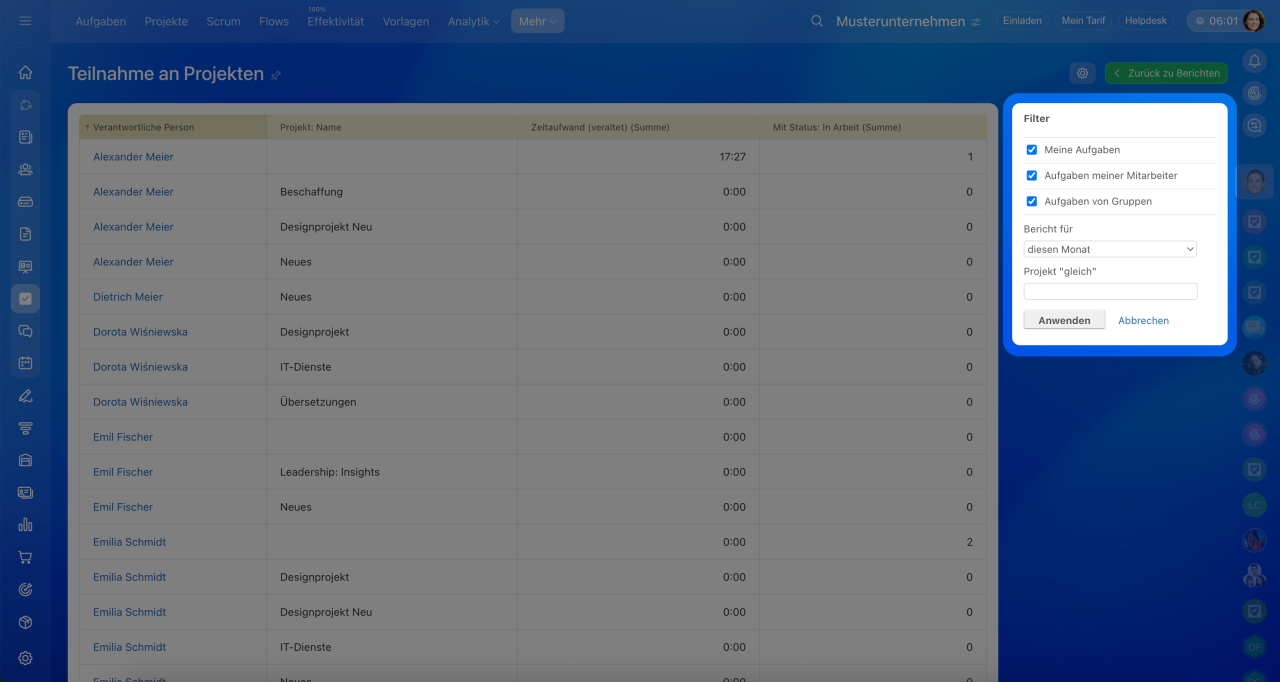Viewport: 1280px width, 682px height.
Task: Toggle Aufgaben meiner Mitarbeiter checkbox
Action: click(1032, 176)
